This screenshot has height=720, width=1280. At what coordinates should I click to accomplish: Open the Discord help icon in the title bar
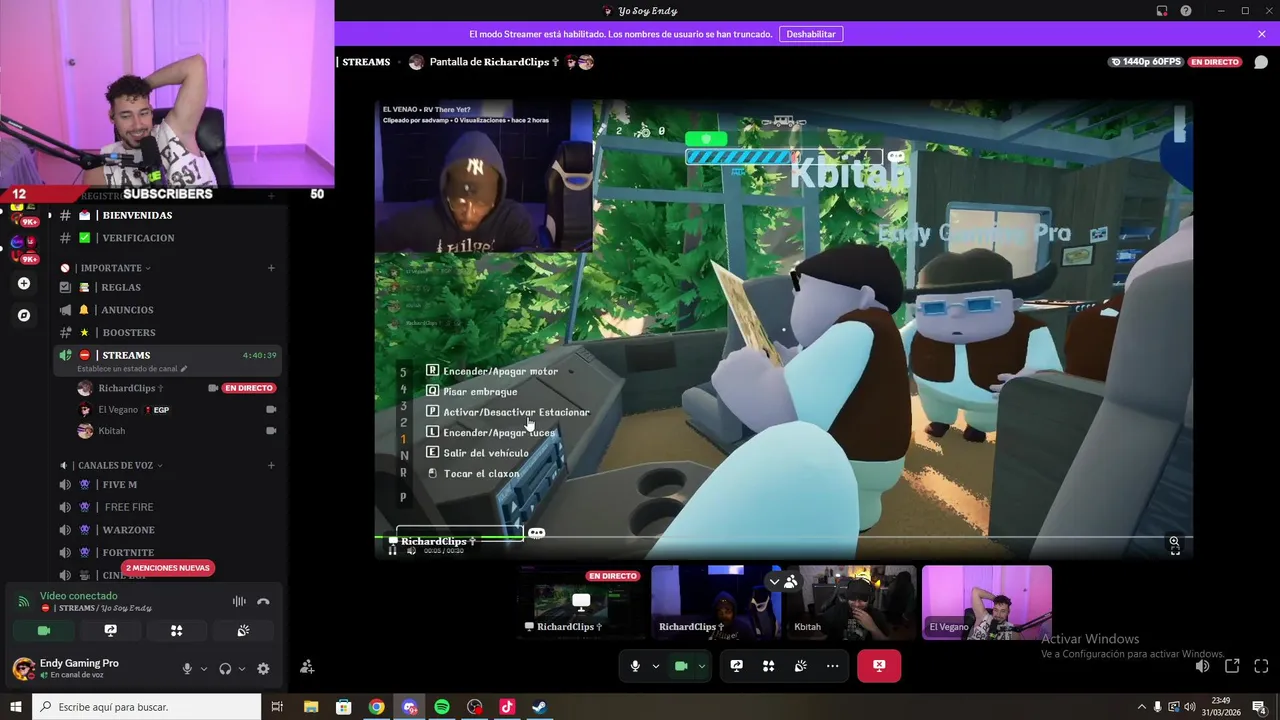point(1186,11)
